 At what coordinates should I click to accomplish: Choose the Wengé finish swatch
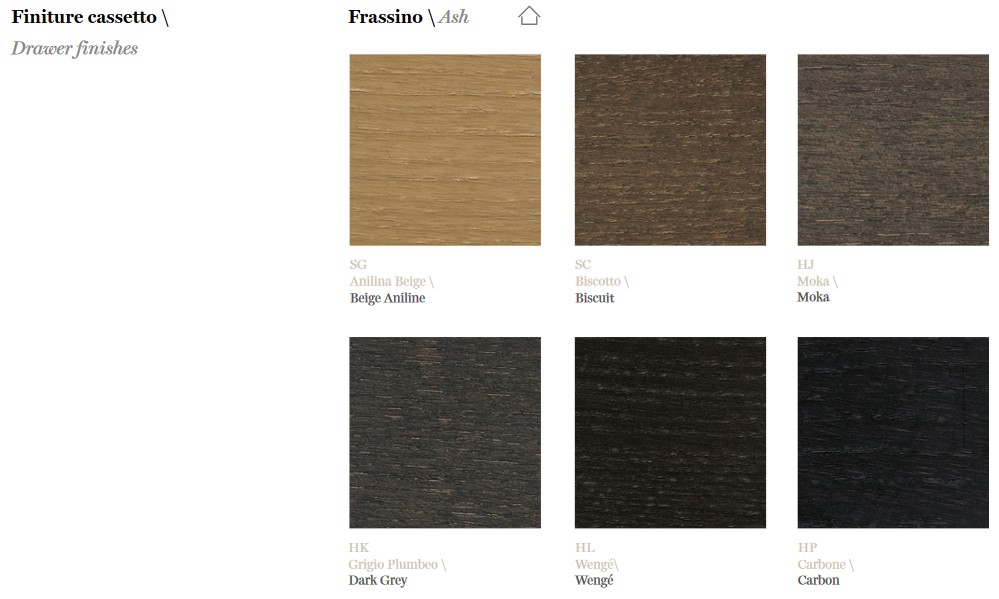click(x=670, y=433)
